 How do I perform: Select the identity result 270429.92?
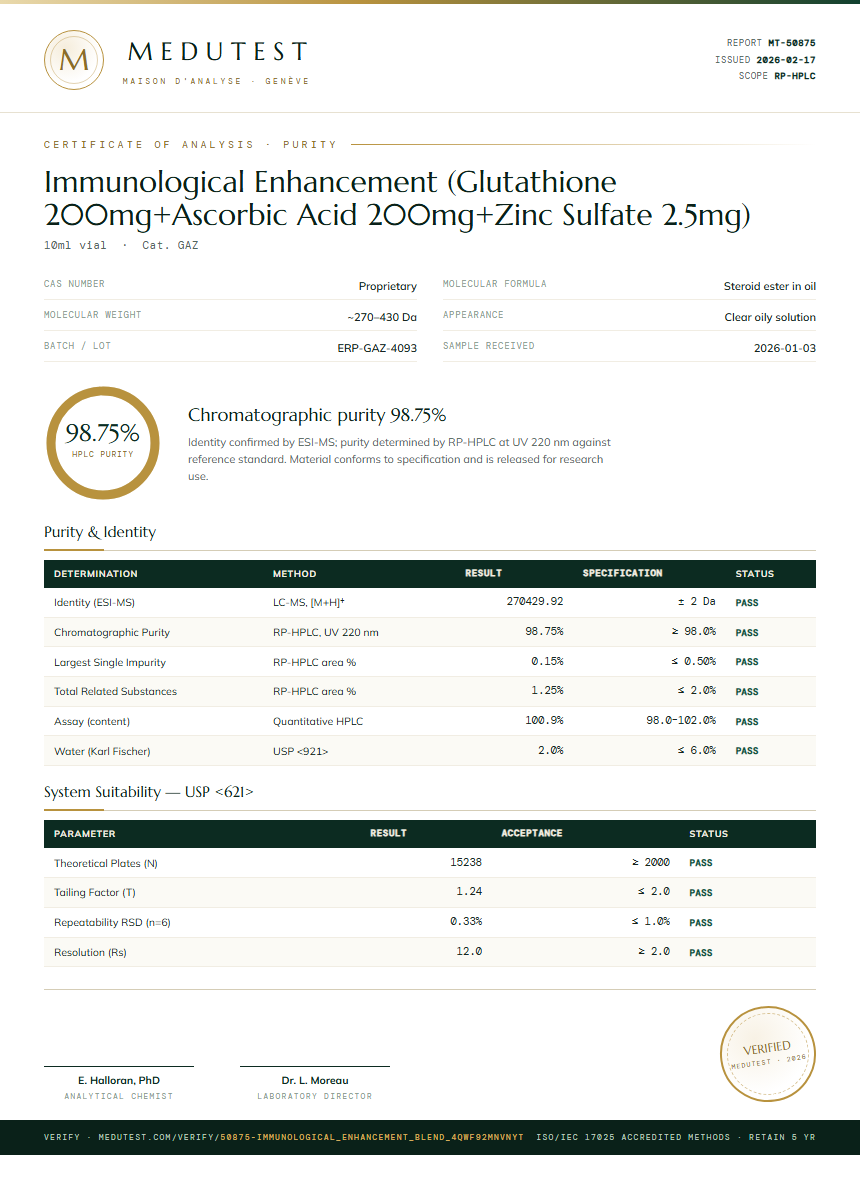[535, 602]
